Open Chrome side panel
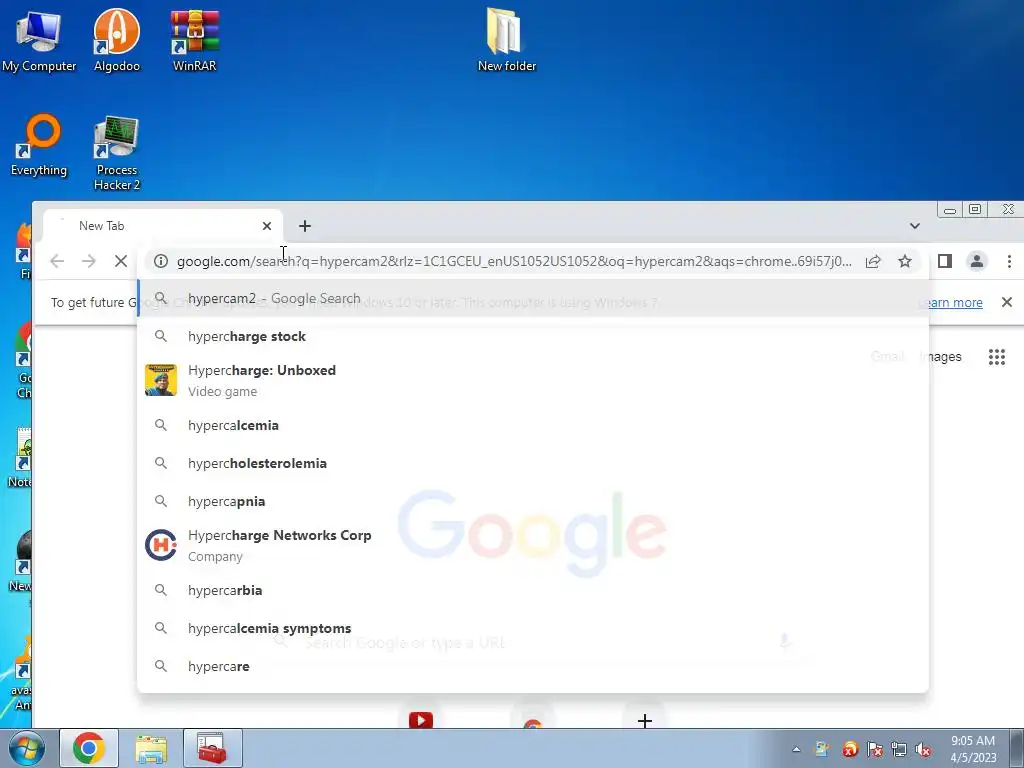 coord(944,261)
